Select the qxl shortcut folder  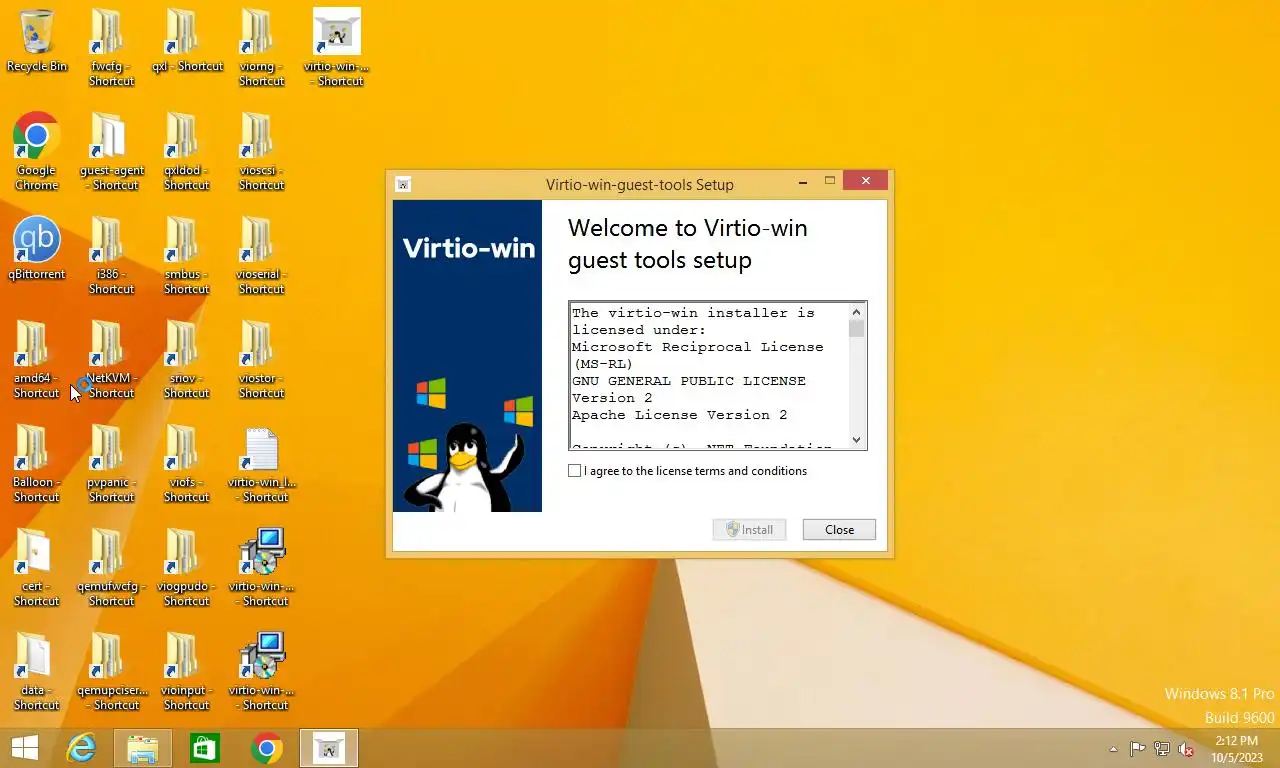[x=186, y=42]
